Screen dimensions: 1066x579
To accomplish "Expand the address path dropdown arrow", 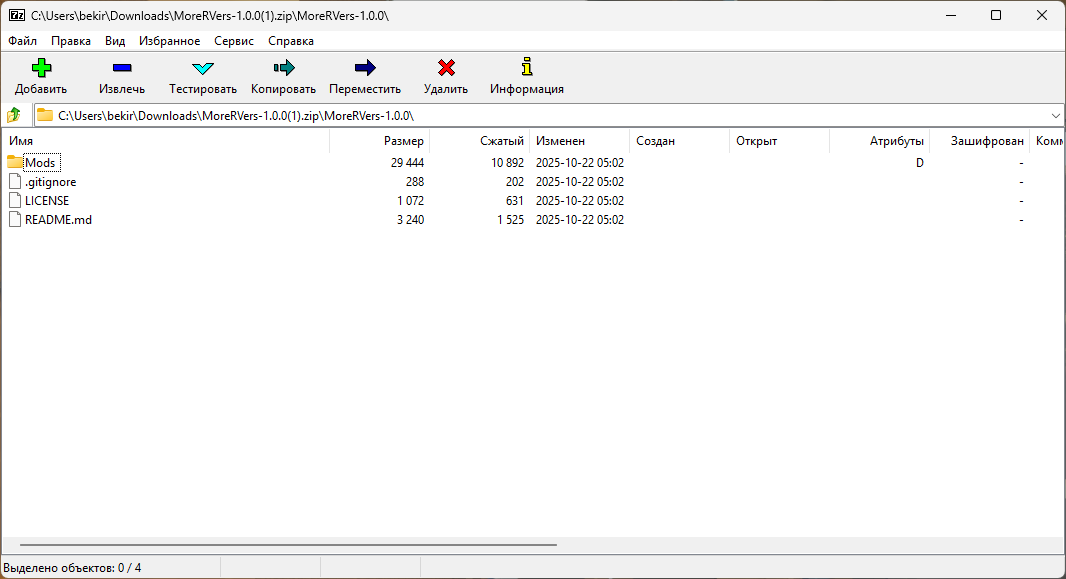I will 1055,115.
